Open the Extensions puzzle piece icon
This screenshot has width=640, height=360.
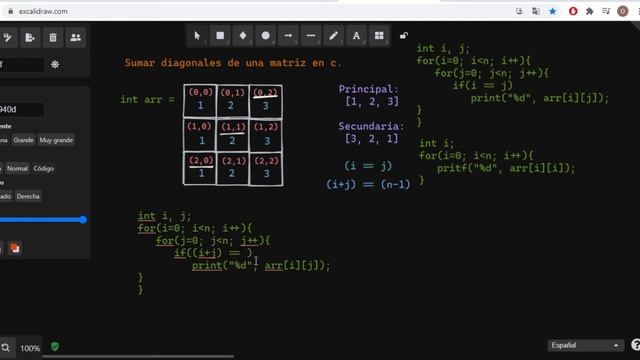click(589, 11)
